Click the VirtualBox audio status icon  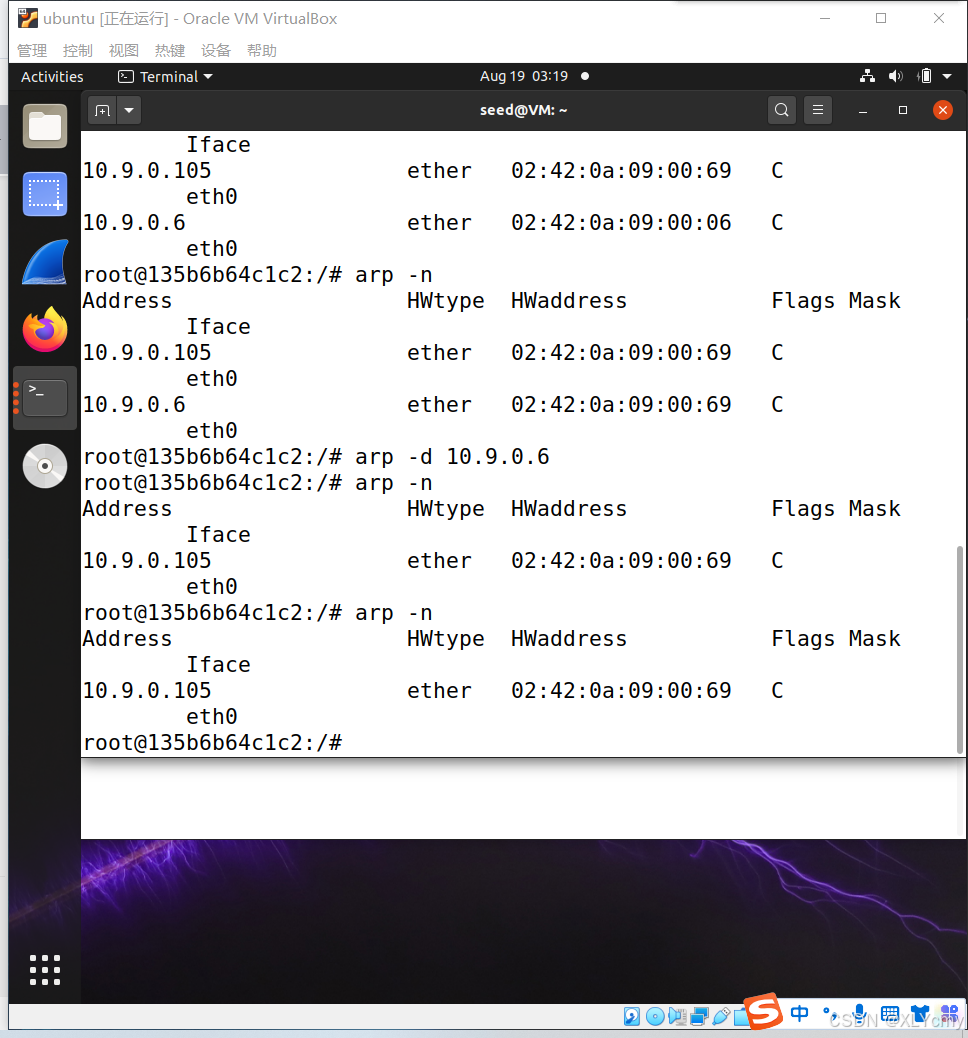pos(677,1015)
